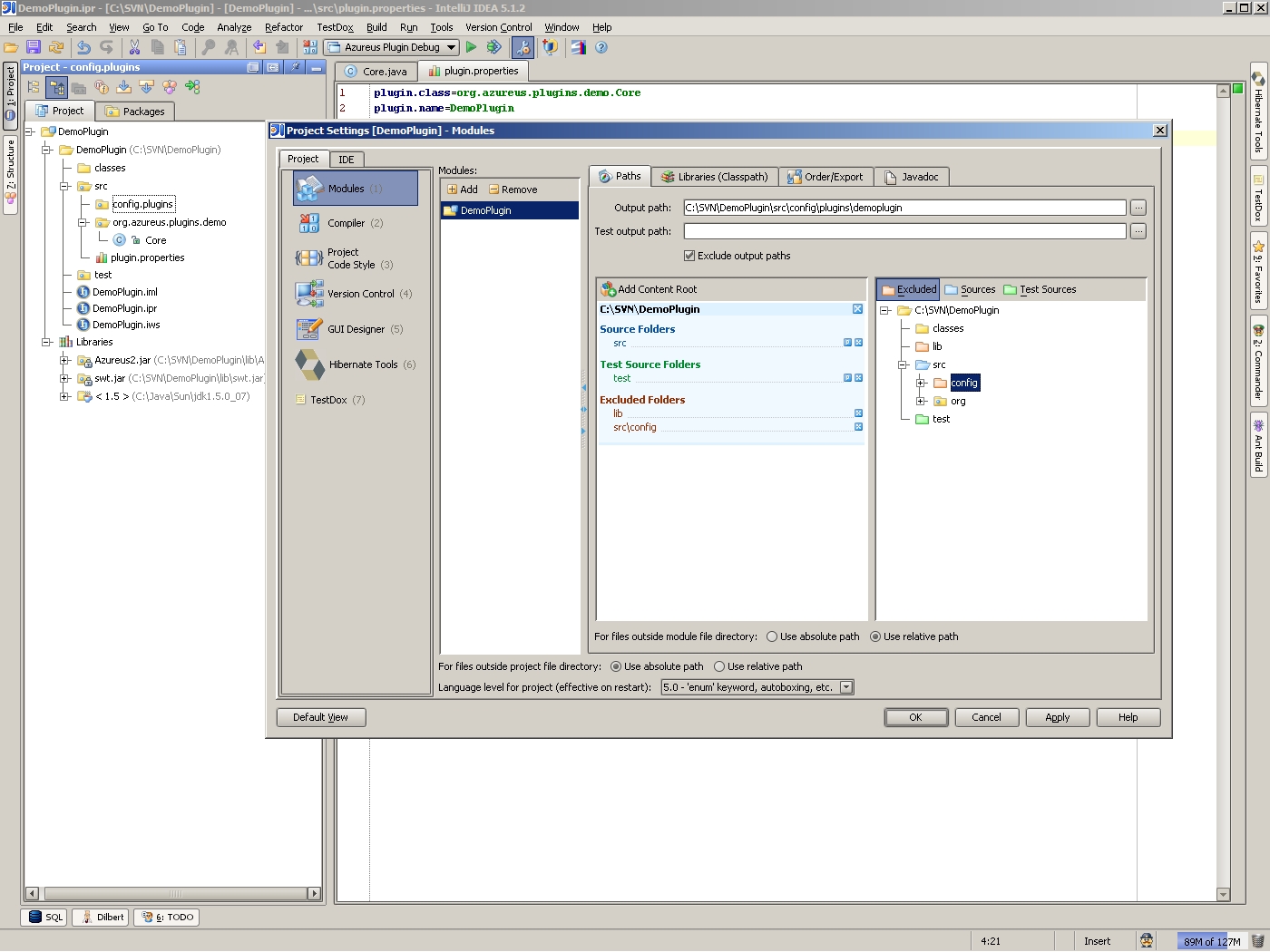Image resolution: width=1270 pixels, height=952 pixels.
Task: Toggle Exclude output paths checkbox
Action: 689,256
